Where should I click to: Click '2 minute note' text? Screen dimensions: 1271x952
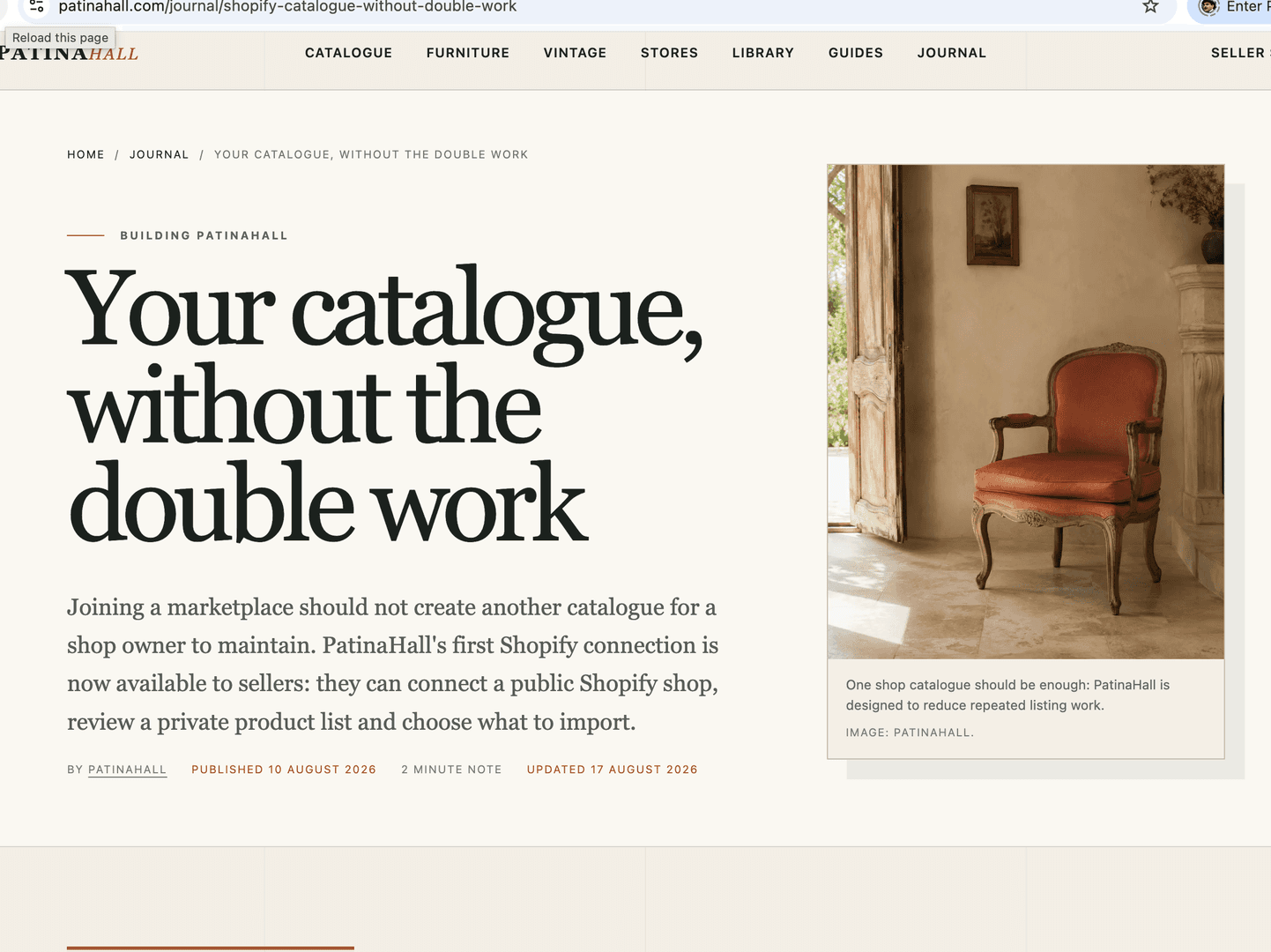[x=451, y=770]
